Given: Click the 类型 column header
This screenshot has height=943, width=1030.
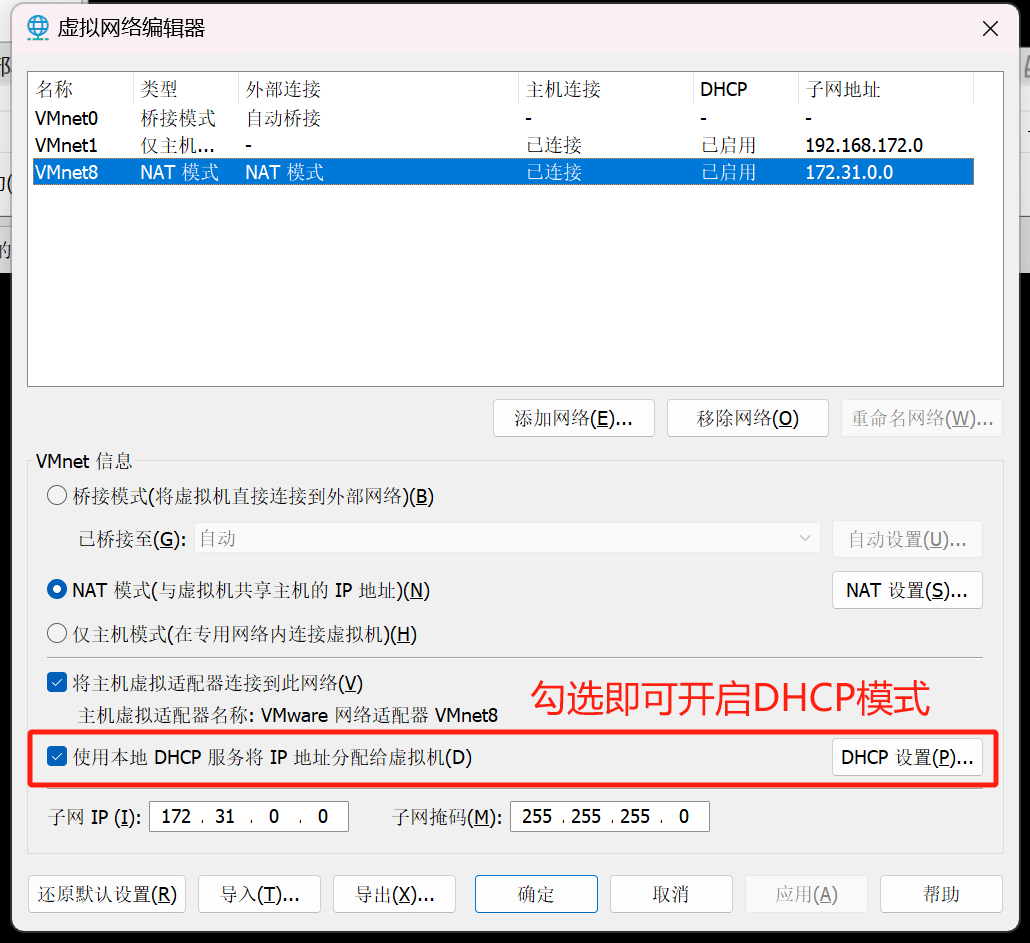Looking at the screenshot, I should pyautogui.click(x=186, y=89).
